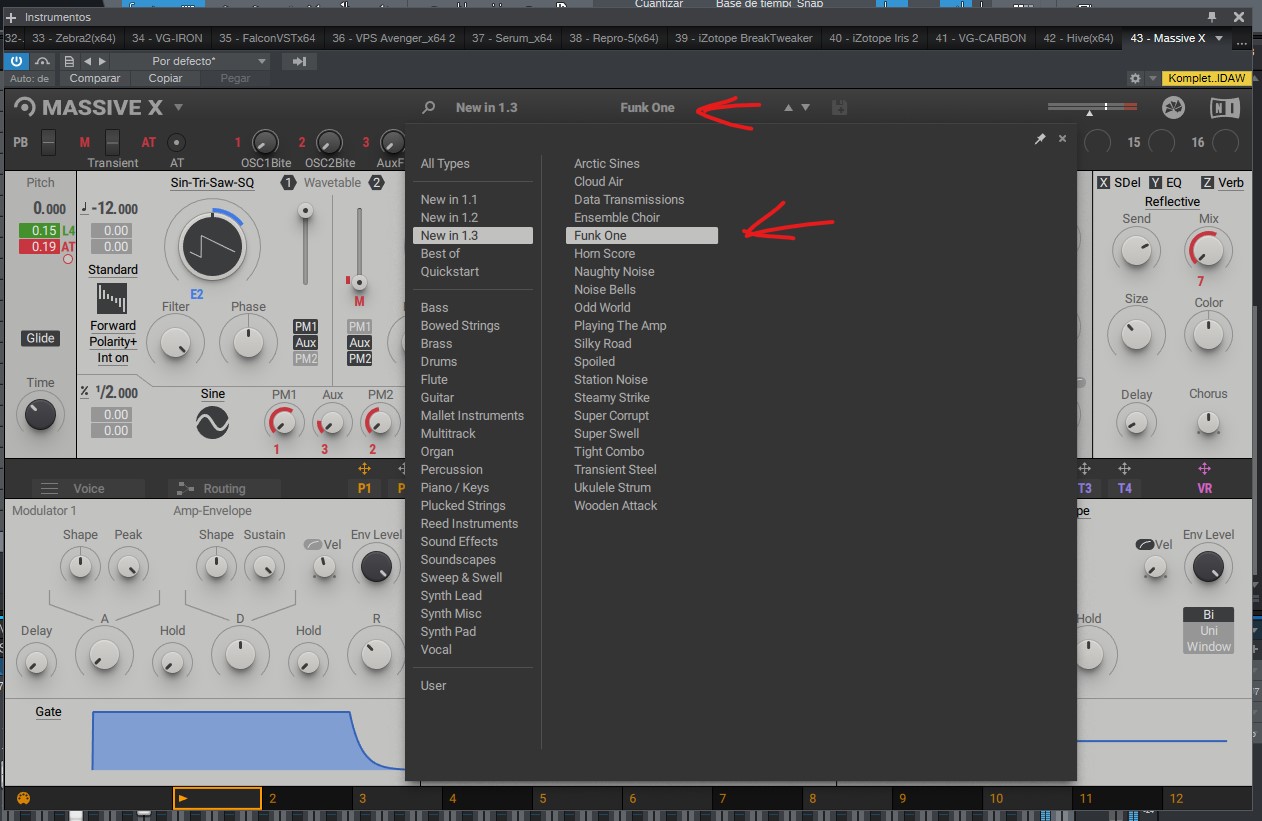Go to previous host preset arrow
1262x821 pixels.
86,61
